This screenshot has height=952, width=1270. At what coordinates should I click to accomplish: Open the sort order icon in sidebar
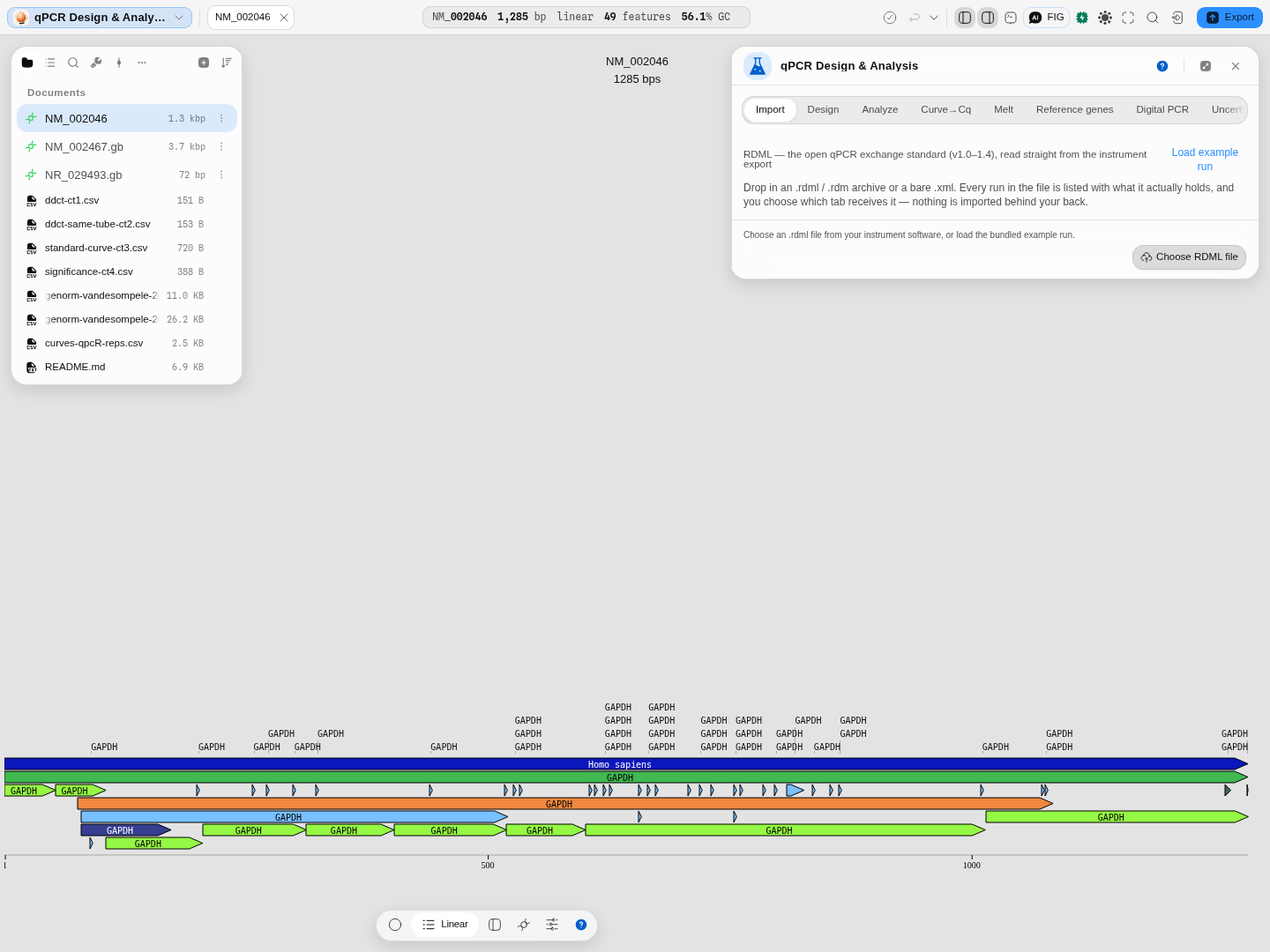(227, 63)
